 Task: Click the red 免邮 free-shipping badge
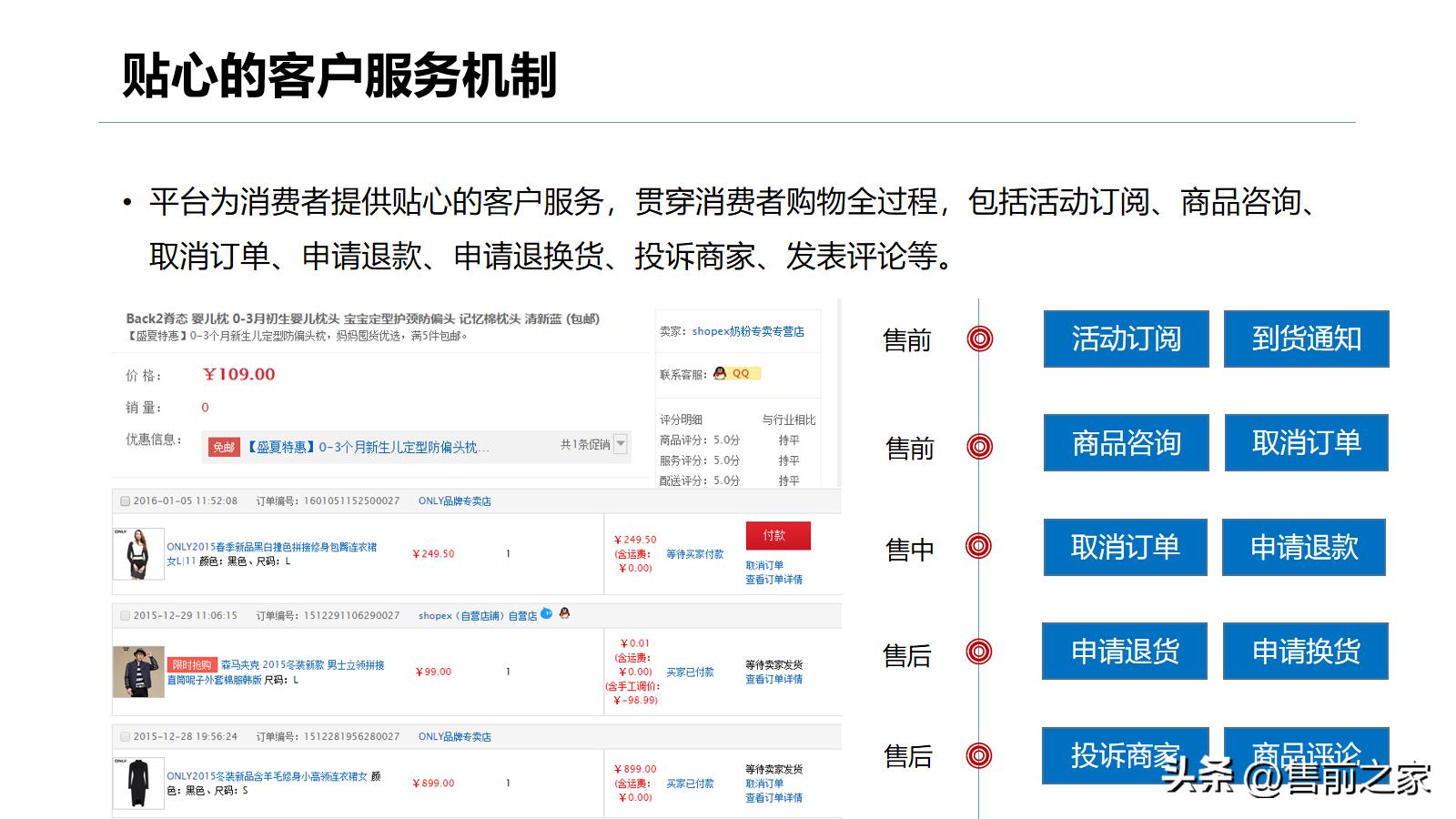227,445
